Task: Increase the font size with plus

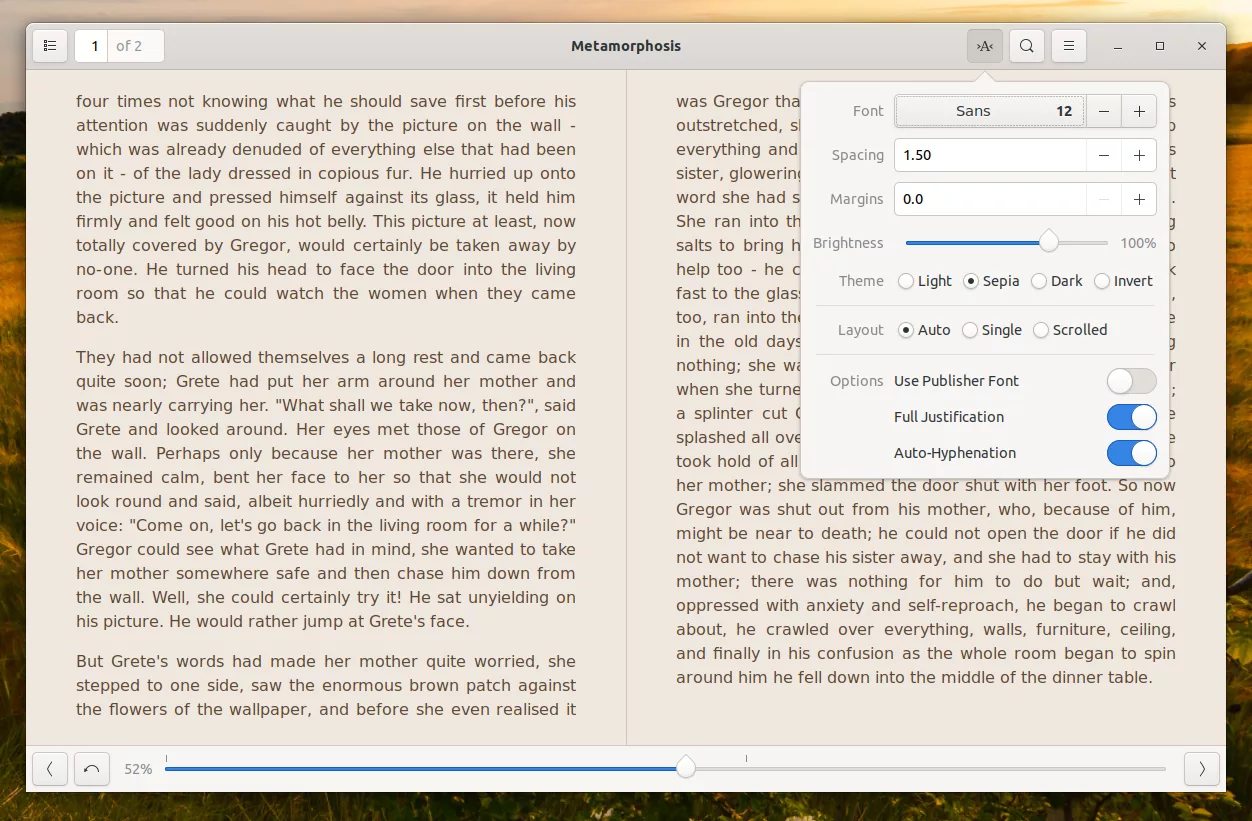Action: pyautogui.click(x=1139, y=111)
